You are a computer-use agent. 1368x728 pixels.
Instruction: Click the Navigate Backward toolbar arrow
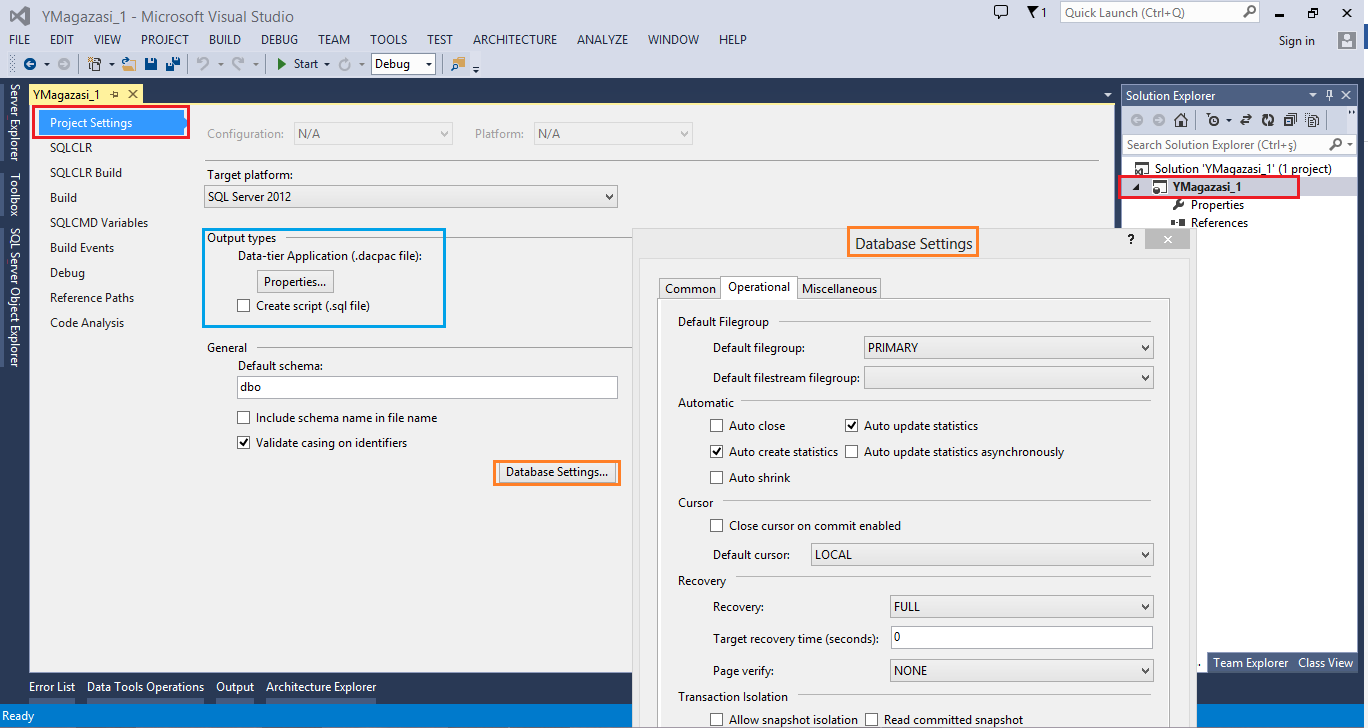click(x=29, y=64)
